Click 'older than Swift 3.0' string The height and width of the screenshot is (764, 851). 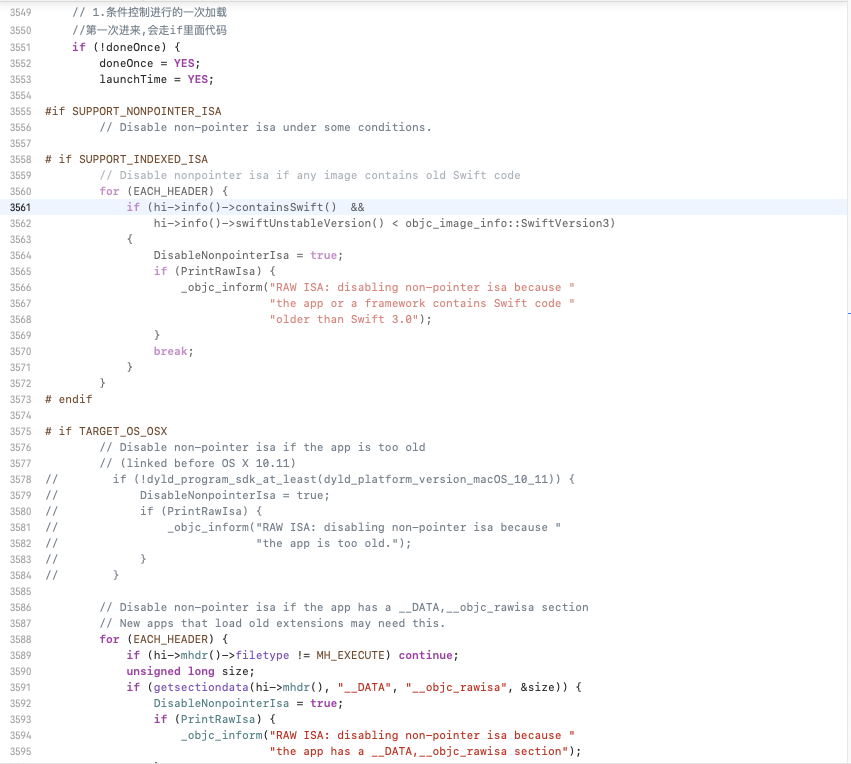coord(344,320)
